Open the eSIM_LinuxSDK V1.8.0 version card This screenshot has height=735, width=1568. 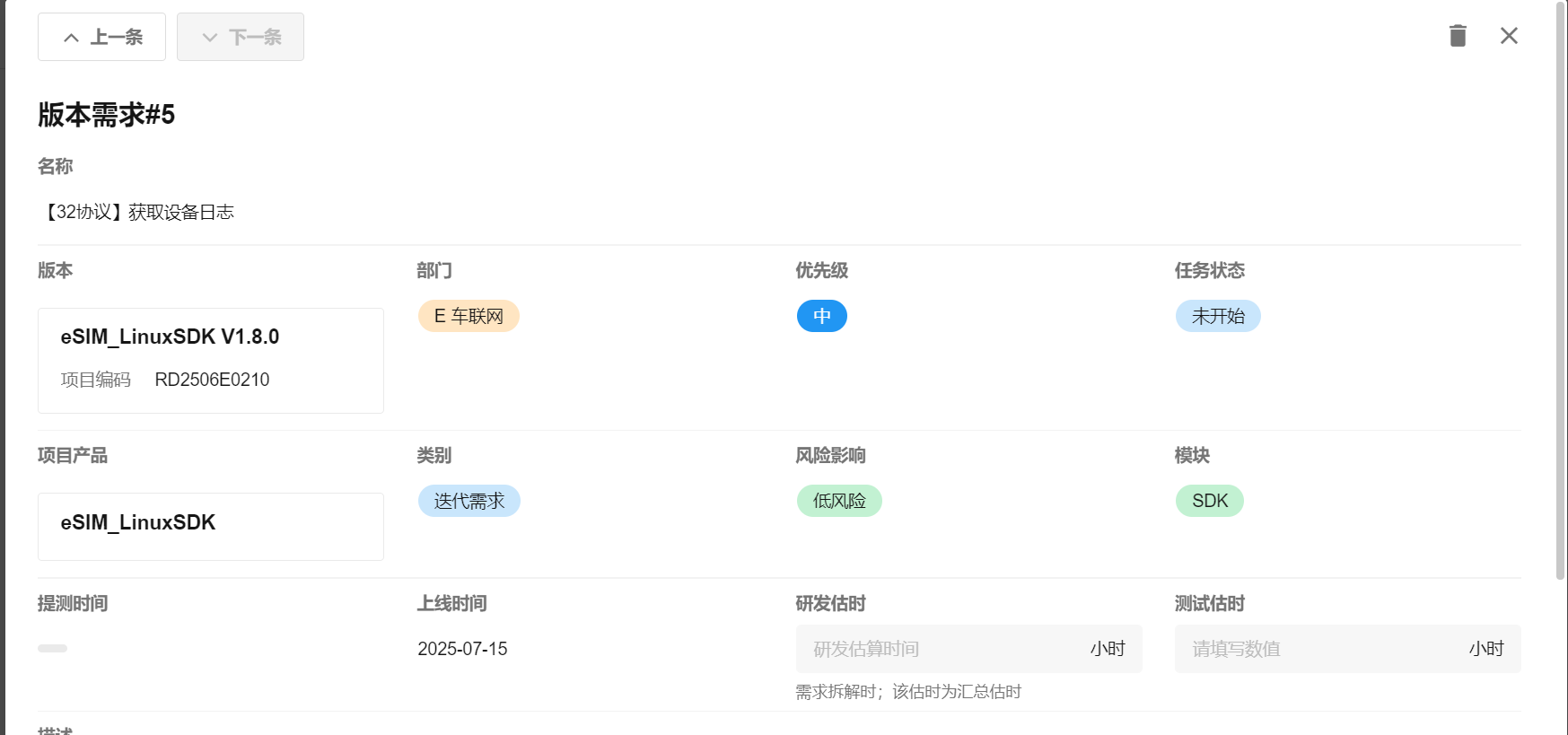[x=210, y=360]
